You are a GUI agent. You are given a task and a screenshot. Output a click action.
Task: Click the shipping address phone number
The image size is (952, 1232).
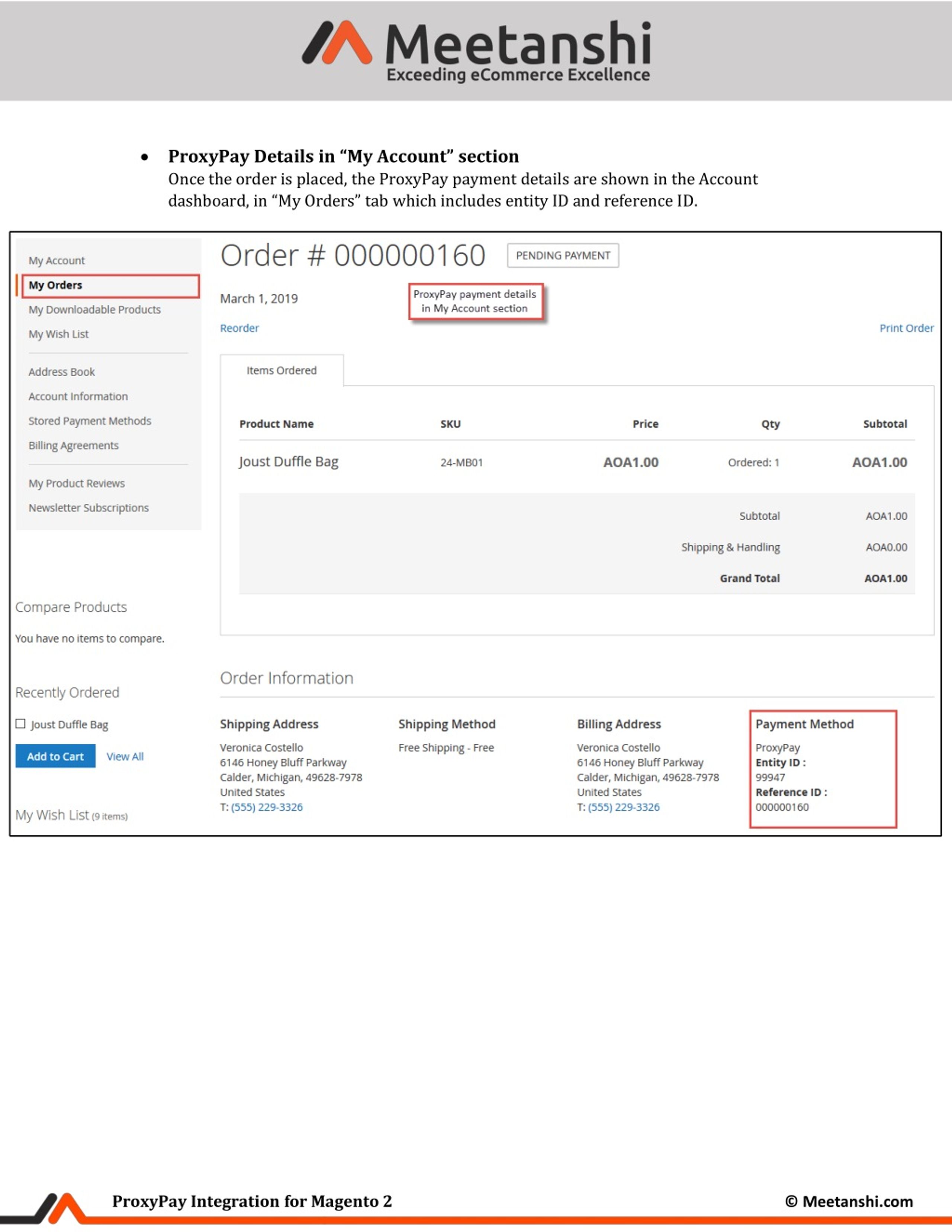(x=267, y=807)
